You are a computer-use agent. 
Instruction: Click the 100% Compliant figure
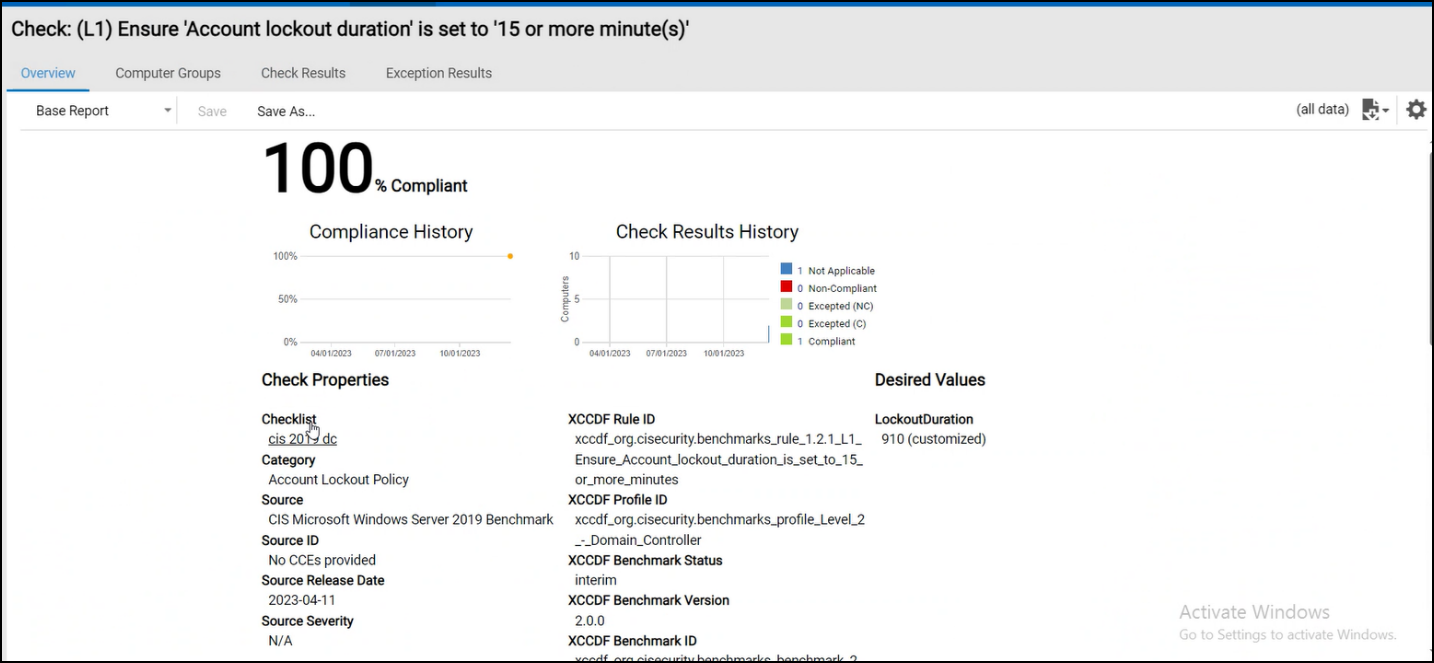coord(365,168)
